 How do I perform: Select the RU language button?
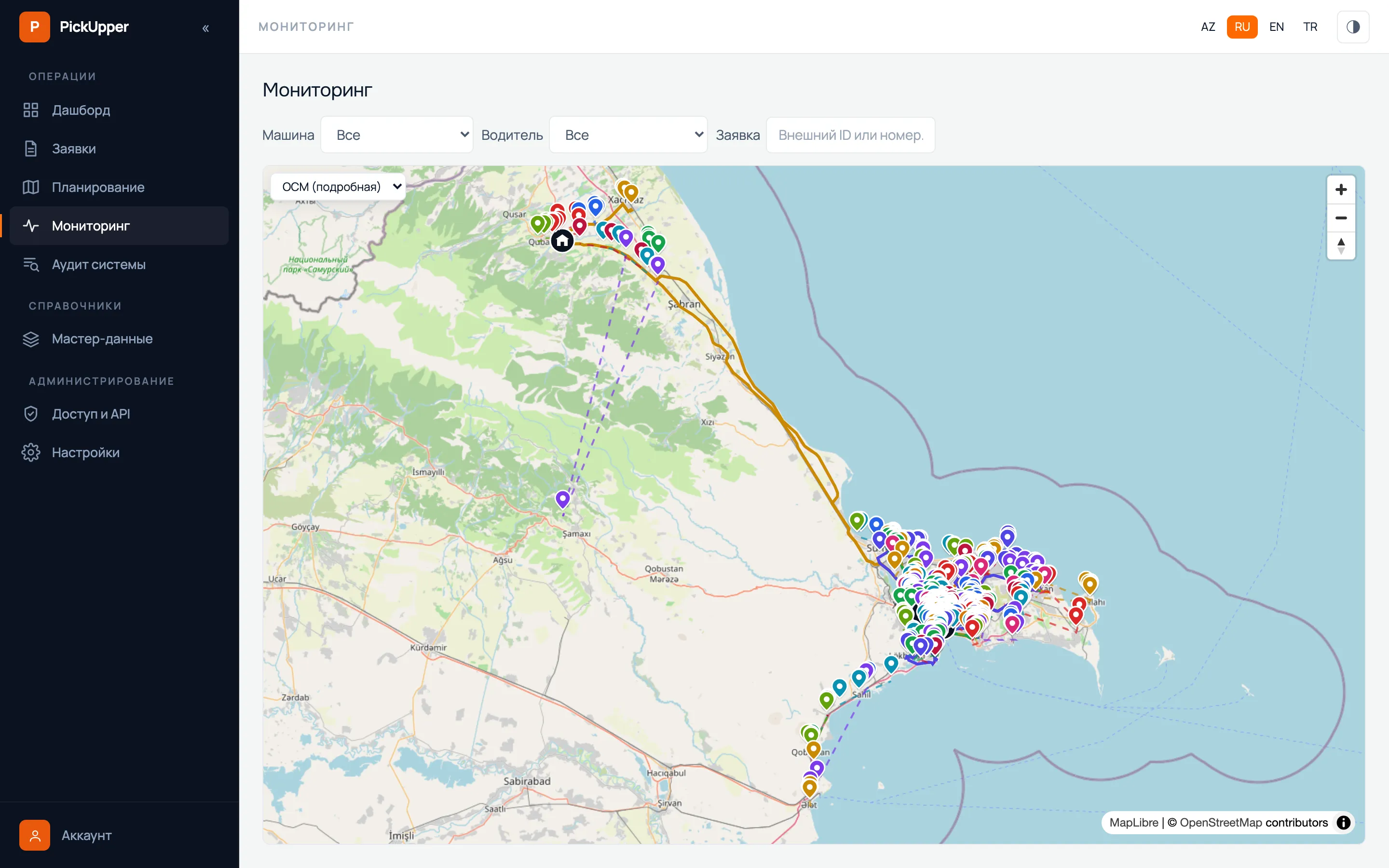(x=1242, y=27)
